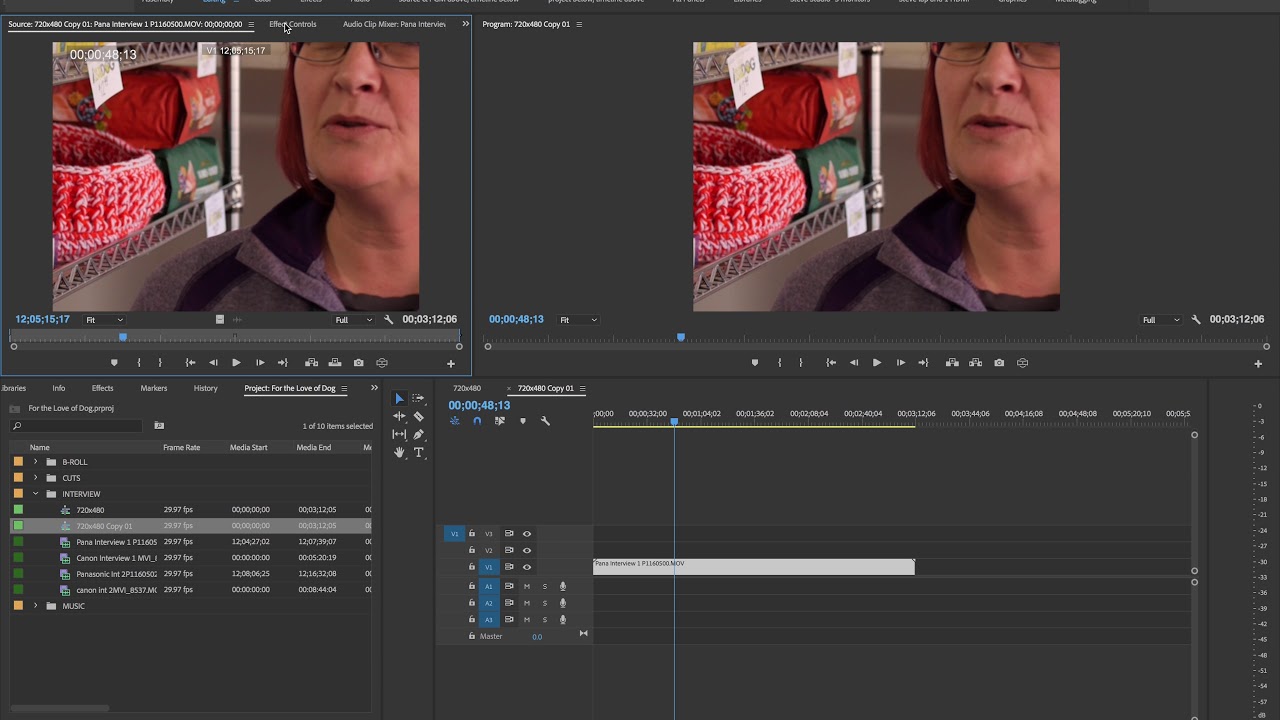The width and height of the screenshot is (1280, 720).
Task: Play the Program monitor
Action: coord(877,363)
